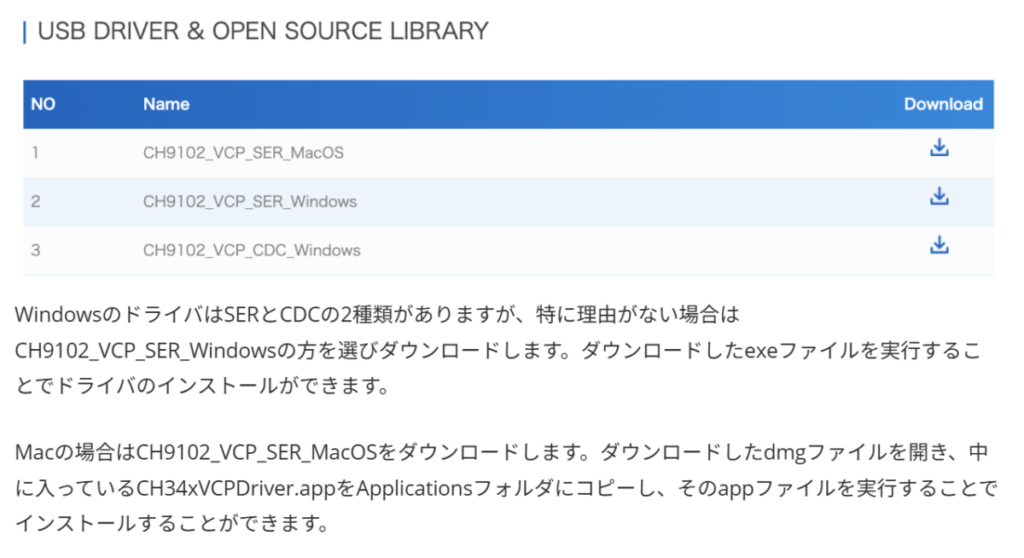Click the blue accent bar beside heading
The width and height of the screenshot is (1024, 558).
click(x=24, y=32)
